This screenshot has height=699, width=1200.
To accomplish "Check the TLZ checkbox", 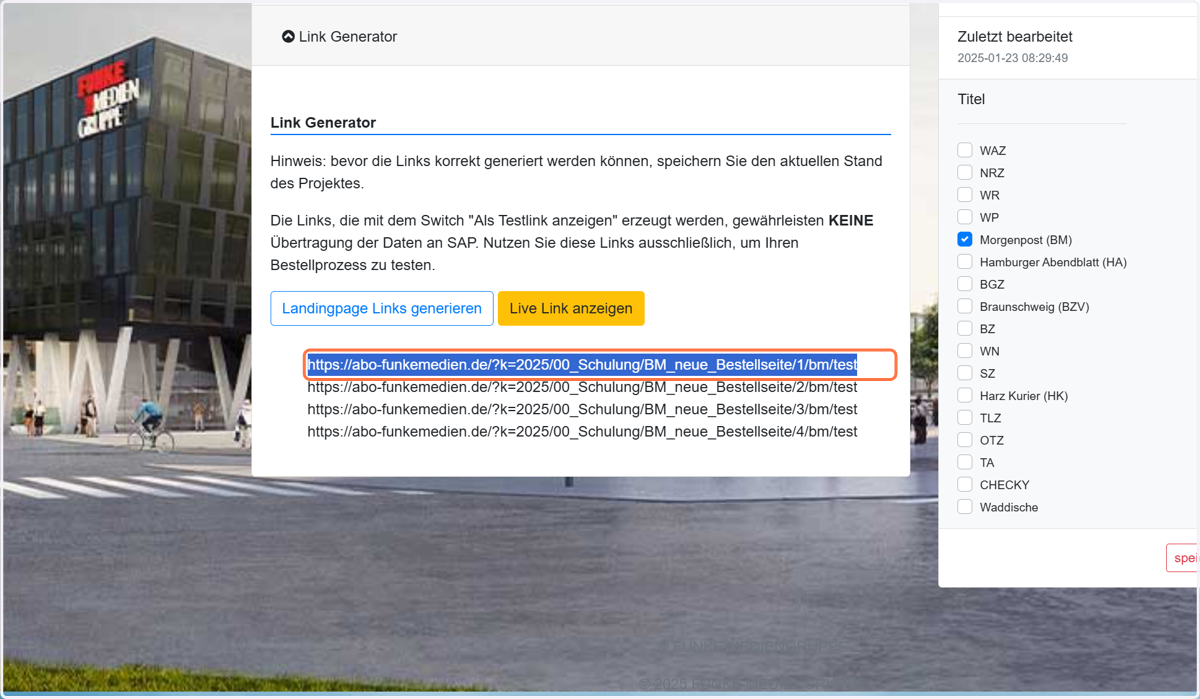I will 965,417.
